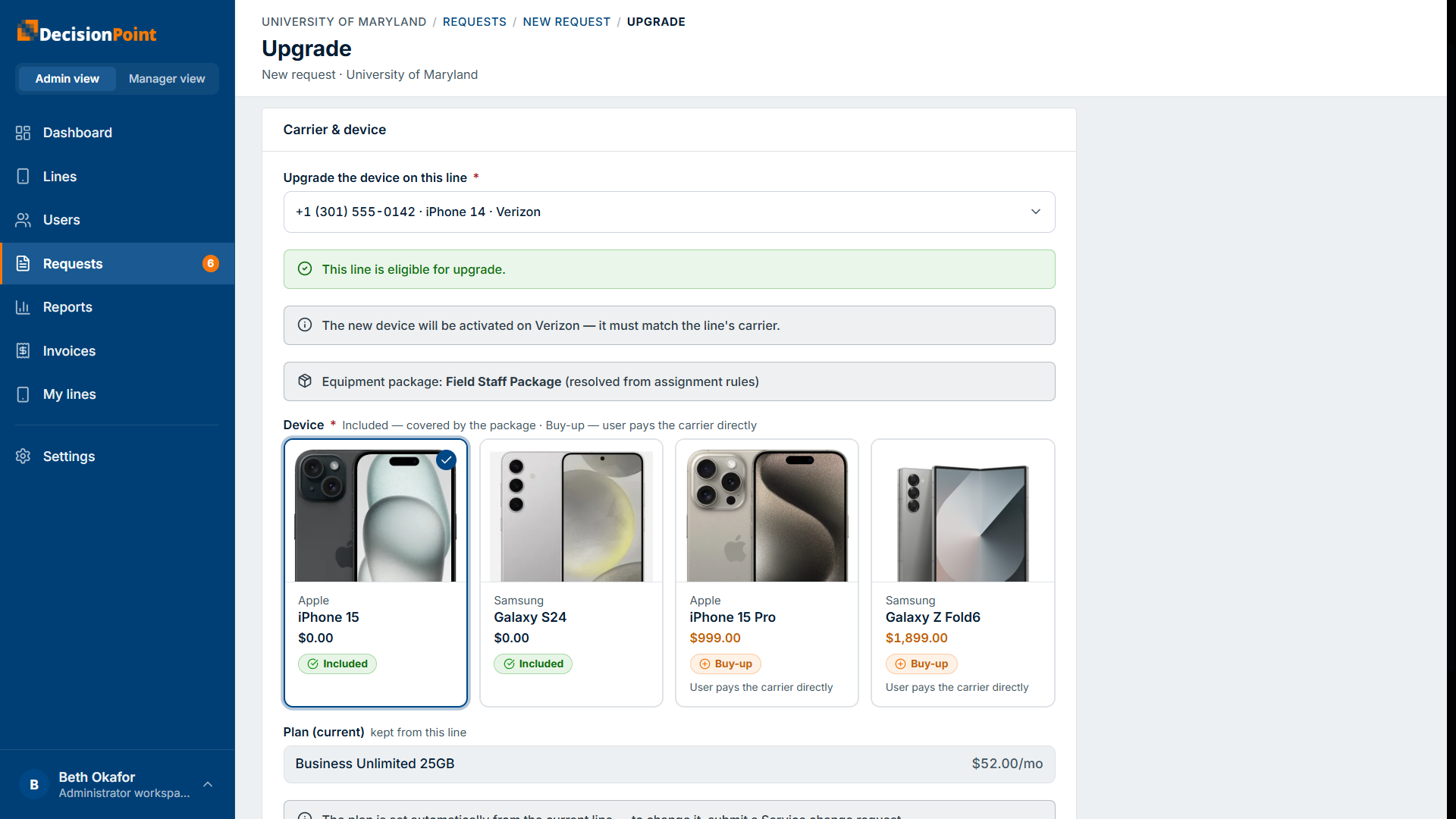Image resolution: width=1456 pixels, height=819 pixels.
Task: Click the Buy-up badge on iPhone 15 Pro
Action: point(726,664)
